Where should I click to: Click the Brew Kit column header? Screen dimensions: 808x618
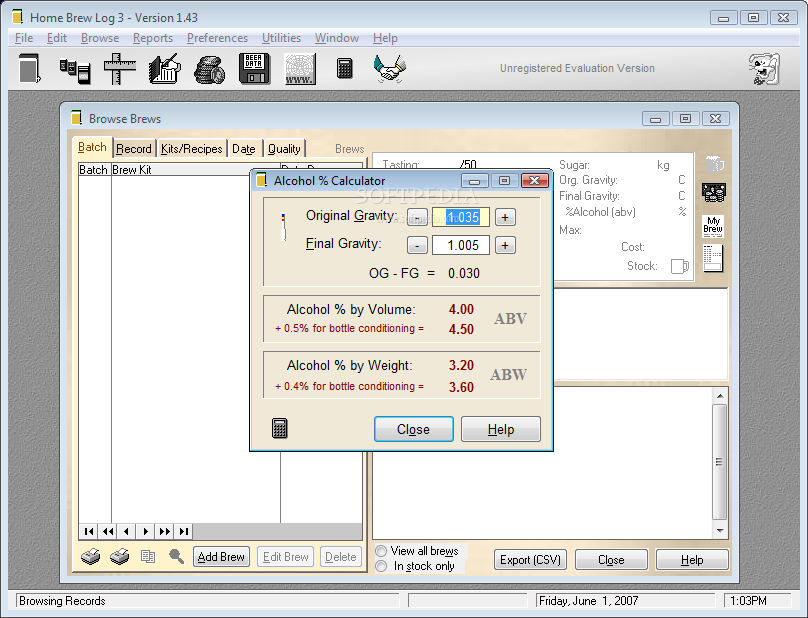pyautogui.click(x=180, y=170)
